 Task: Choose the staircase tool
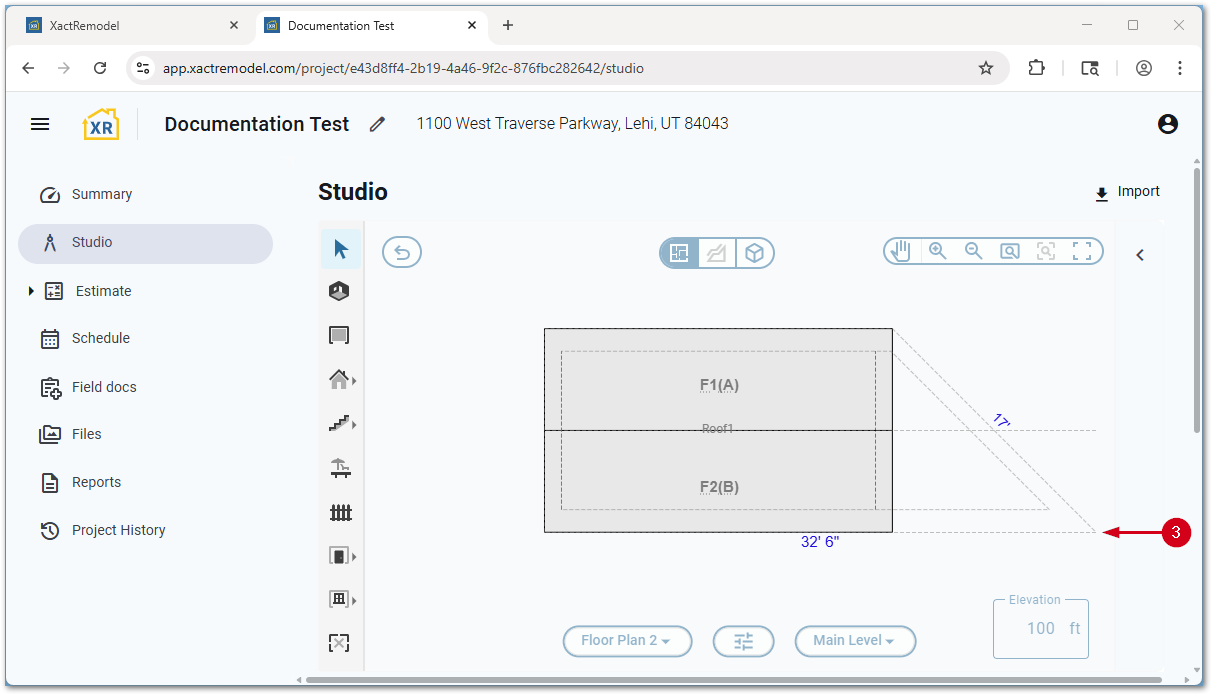coord(340,424)
